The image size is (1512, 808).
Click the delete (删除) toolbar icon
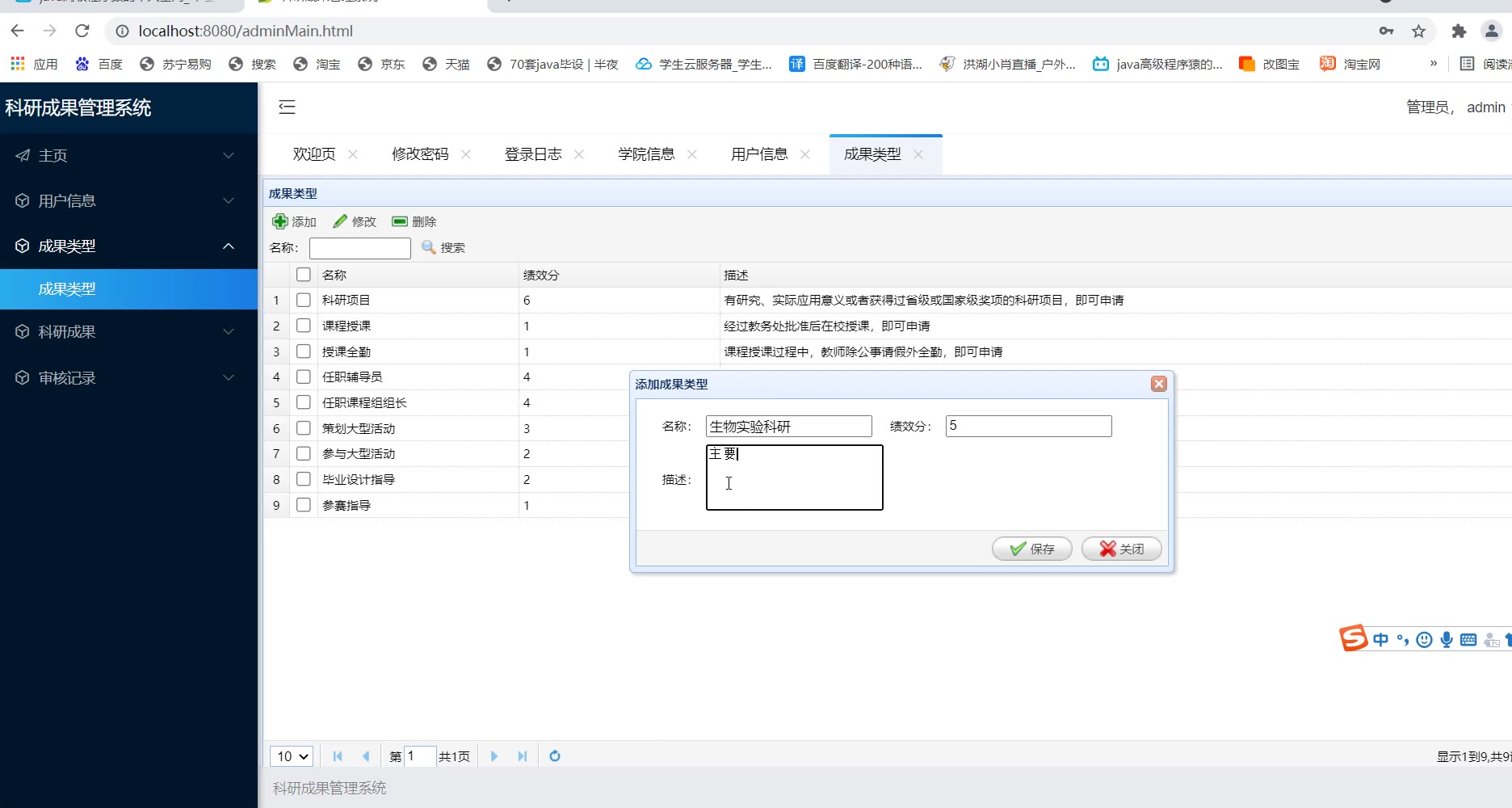click(x=400, y=221)
